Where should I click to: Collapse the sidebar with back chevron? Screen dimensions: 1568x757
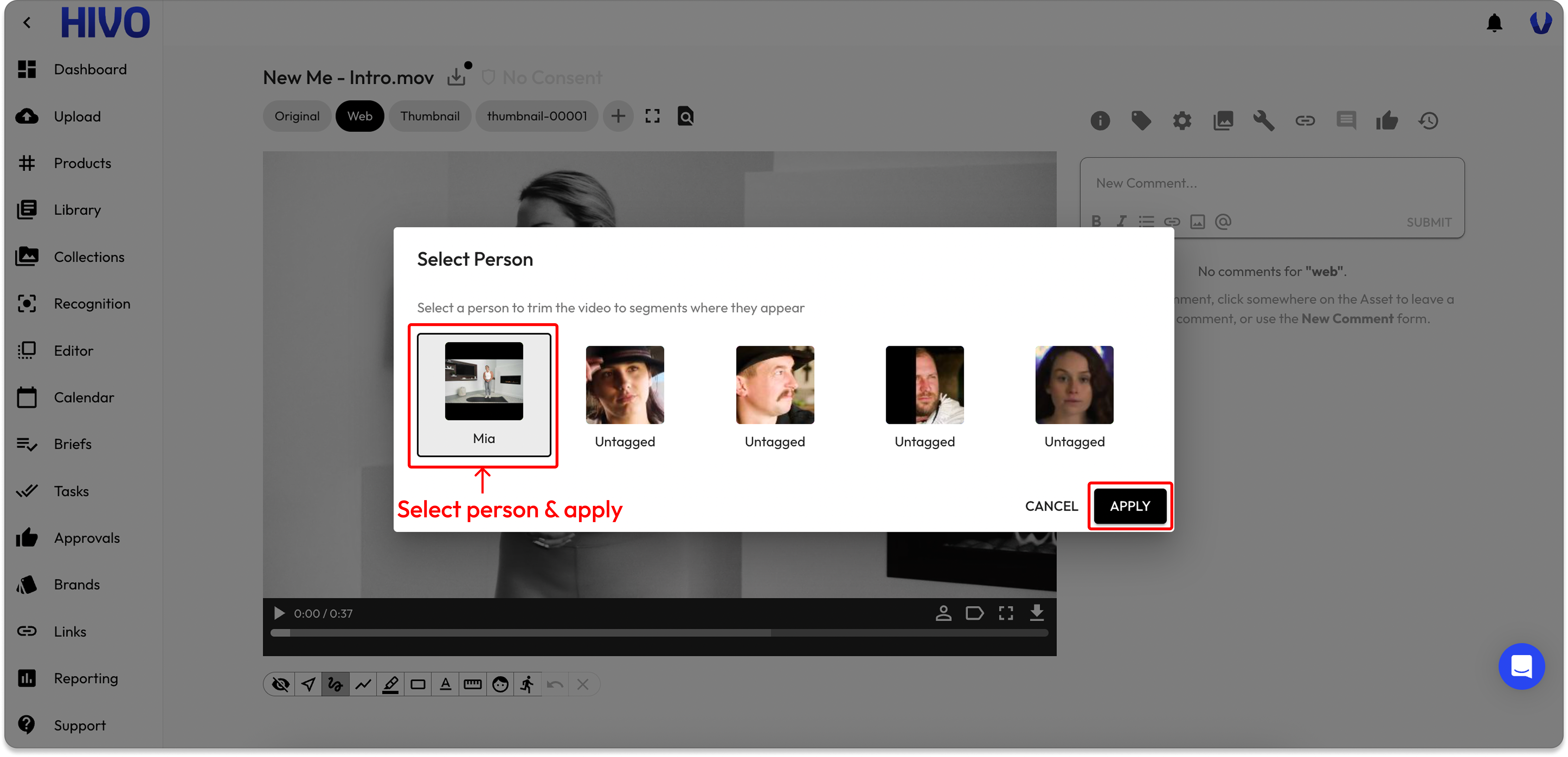pos(27,23)
